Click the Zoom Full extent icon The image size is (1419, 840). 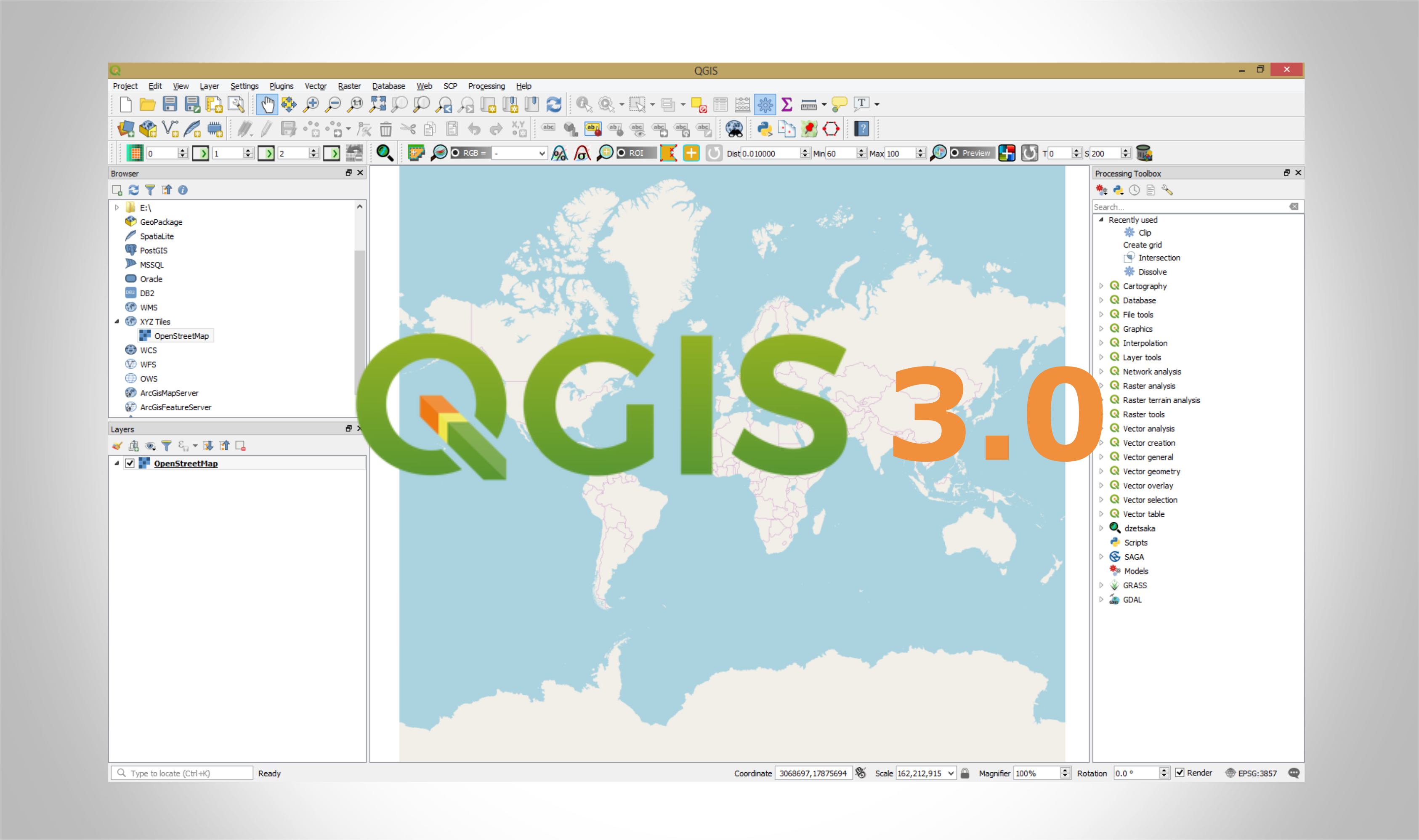tap(377, 104)
